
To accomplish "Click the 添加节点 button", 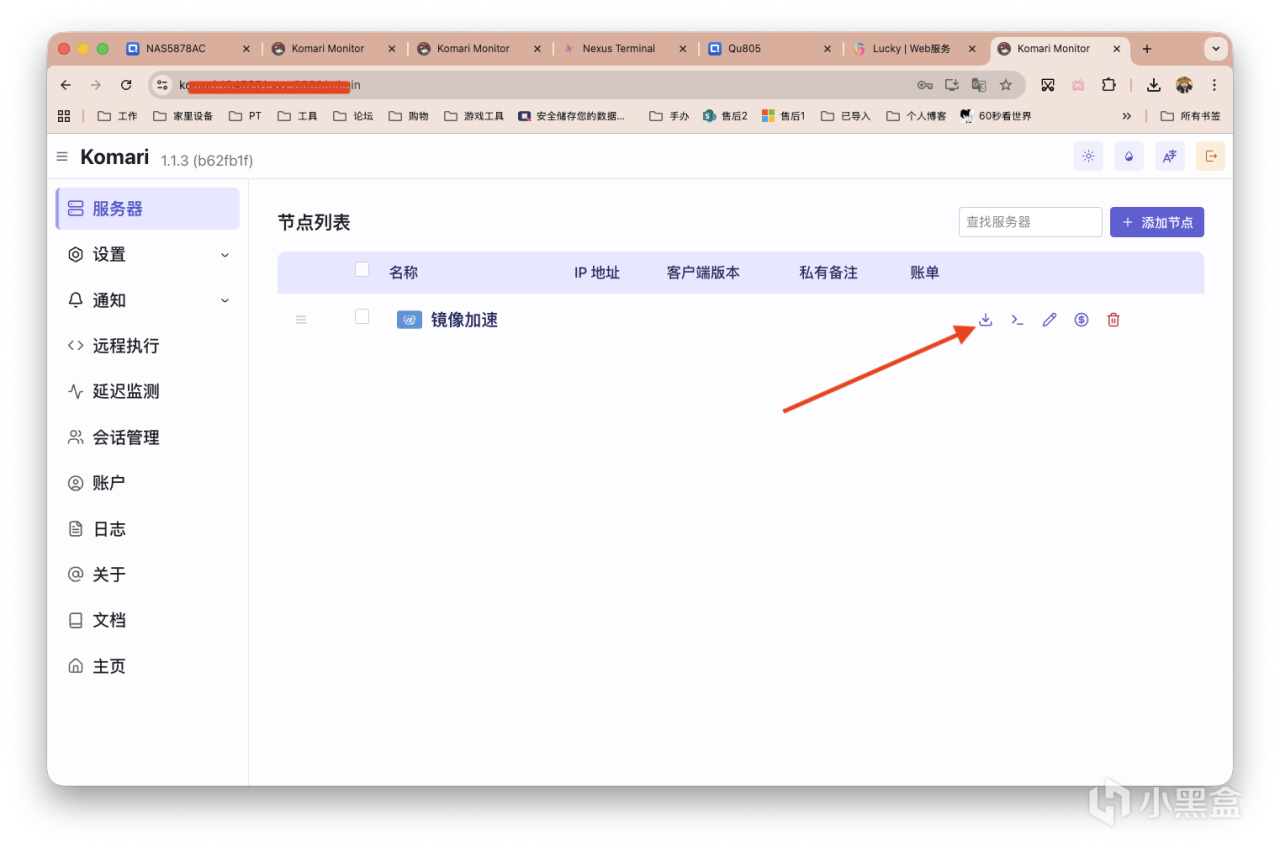I will (1157, 222).
